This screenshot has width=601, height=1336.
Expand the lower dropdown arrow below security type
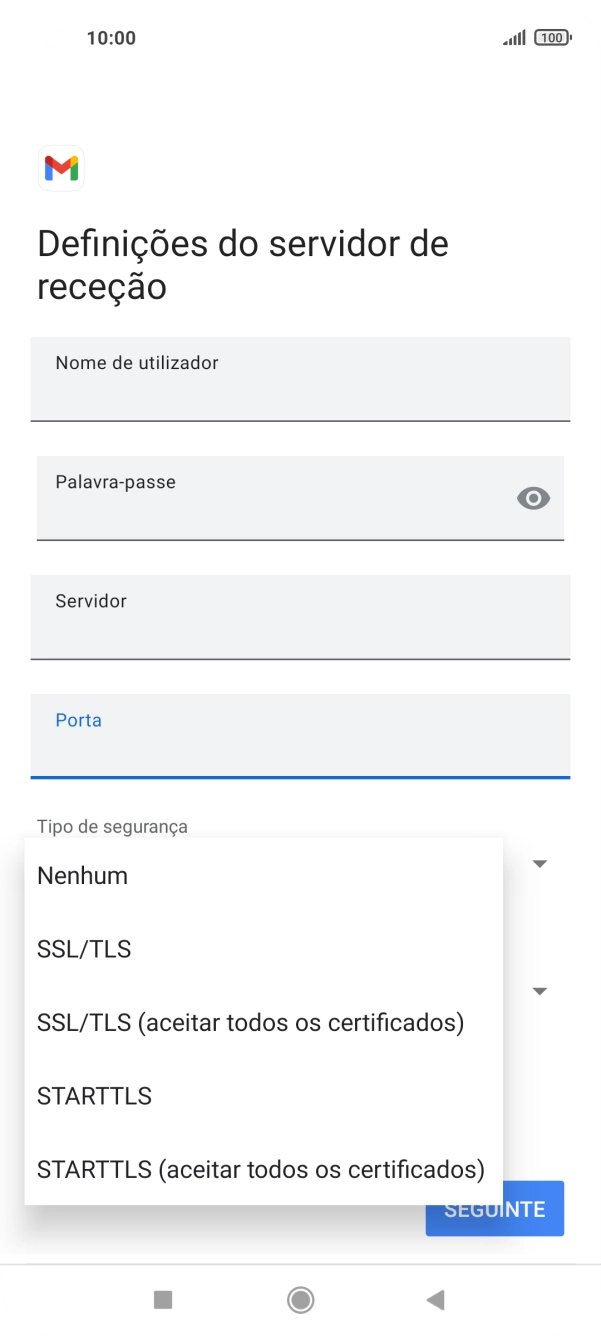point(539,990)
